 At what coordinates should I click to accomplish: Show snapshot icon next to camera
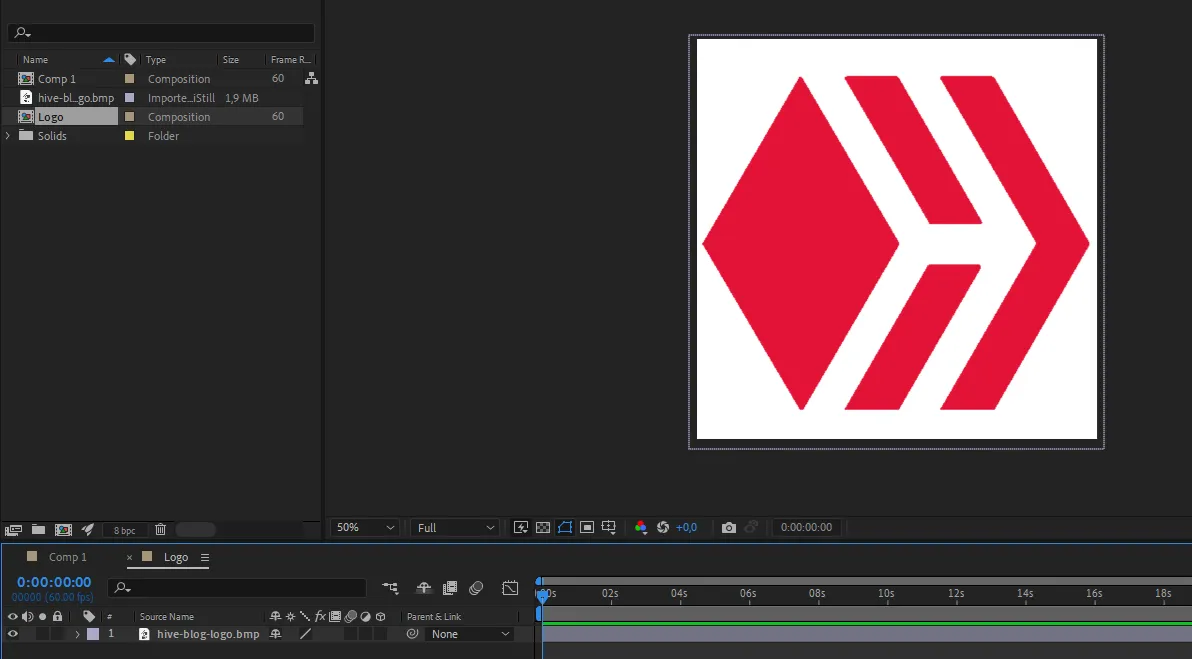coord(752,528)
